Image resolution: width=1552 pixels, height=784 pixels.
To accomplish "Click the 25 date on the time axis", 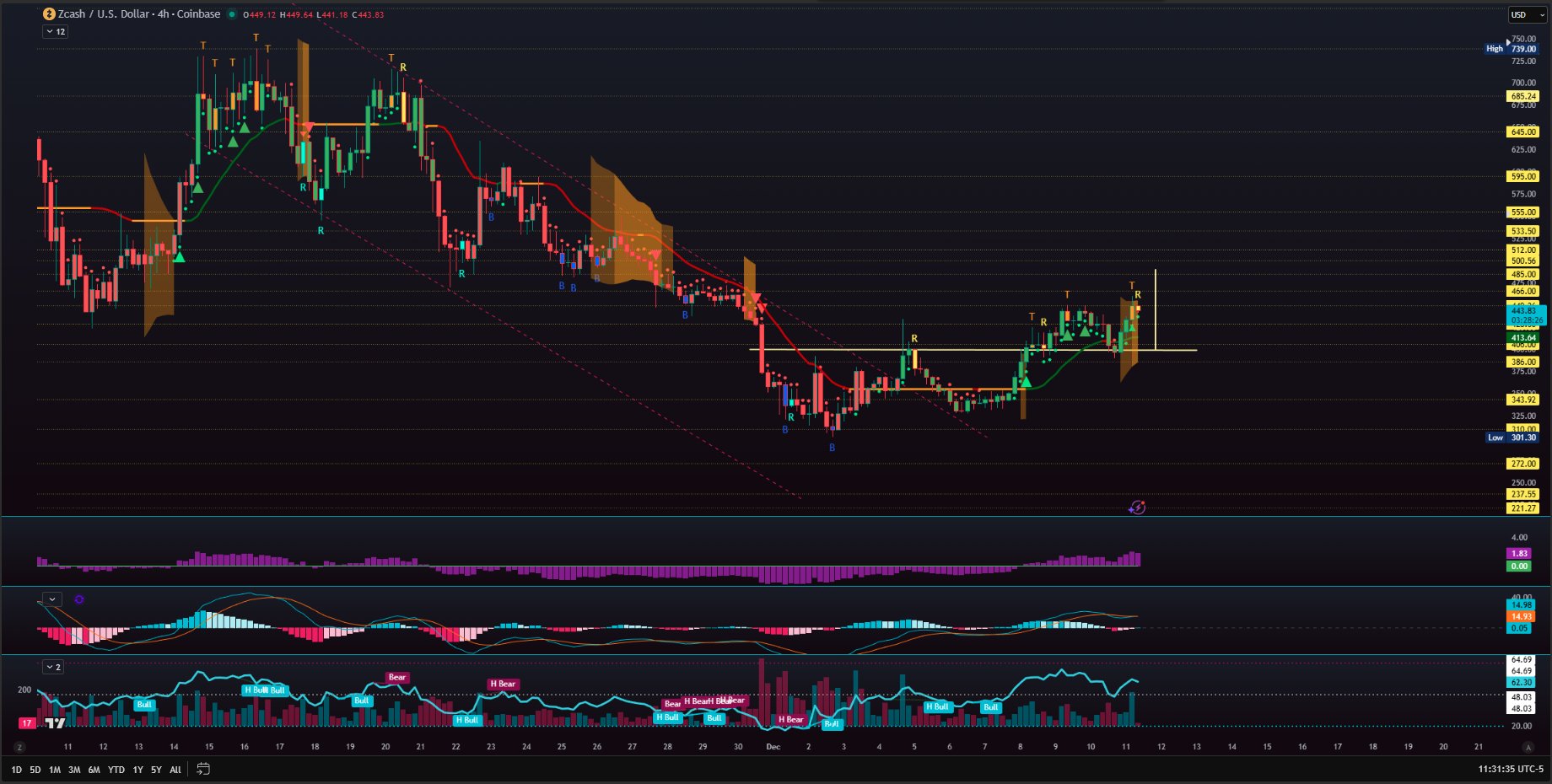I will pos(562,747).
